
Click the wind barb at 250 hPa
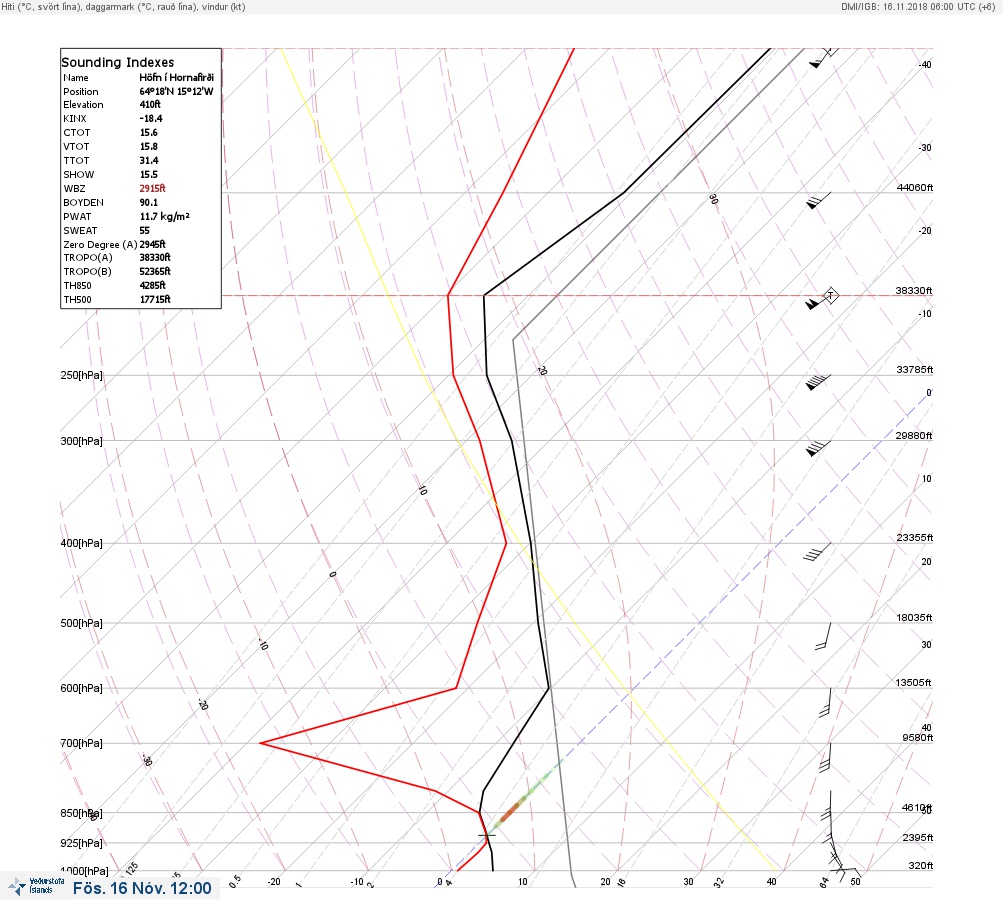click(818, 382)
